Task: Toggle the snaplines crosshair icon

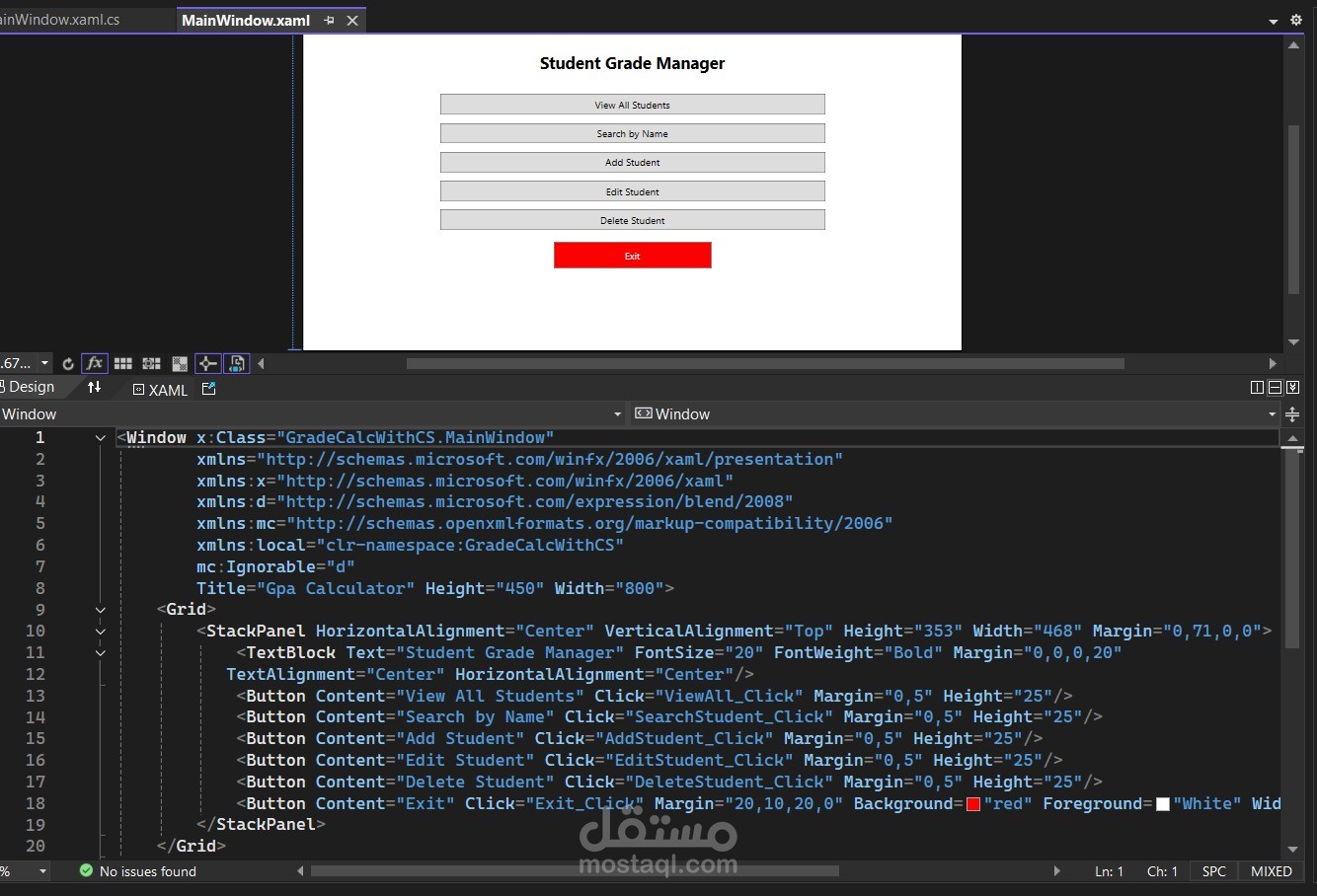Action: pyautogui.click(x=207, y=363)
